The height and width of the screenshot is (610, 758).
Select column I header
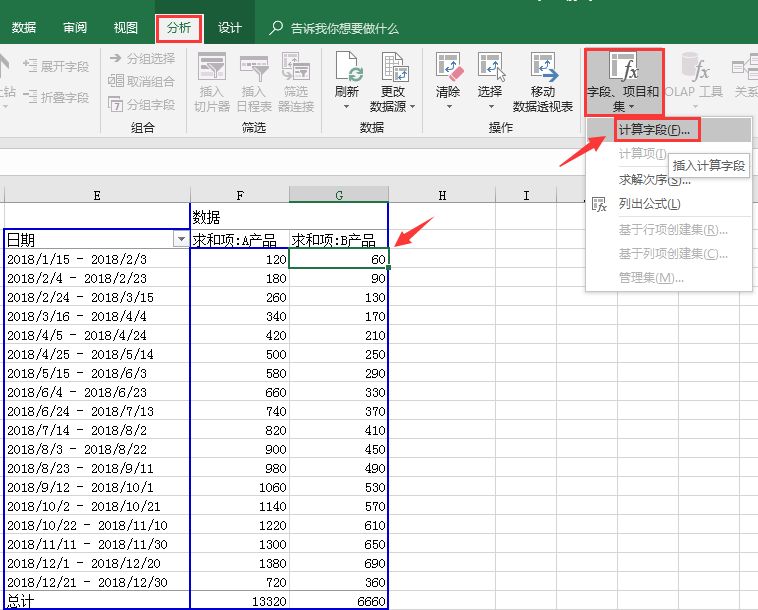pyautogui.click(x=526, y=195)
